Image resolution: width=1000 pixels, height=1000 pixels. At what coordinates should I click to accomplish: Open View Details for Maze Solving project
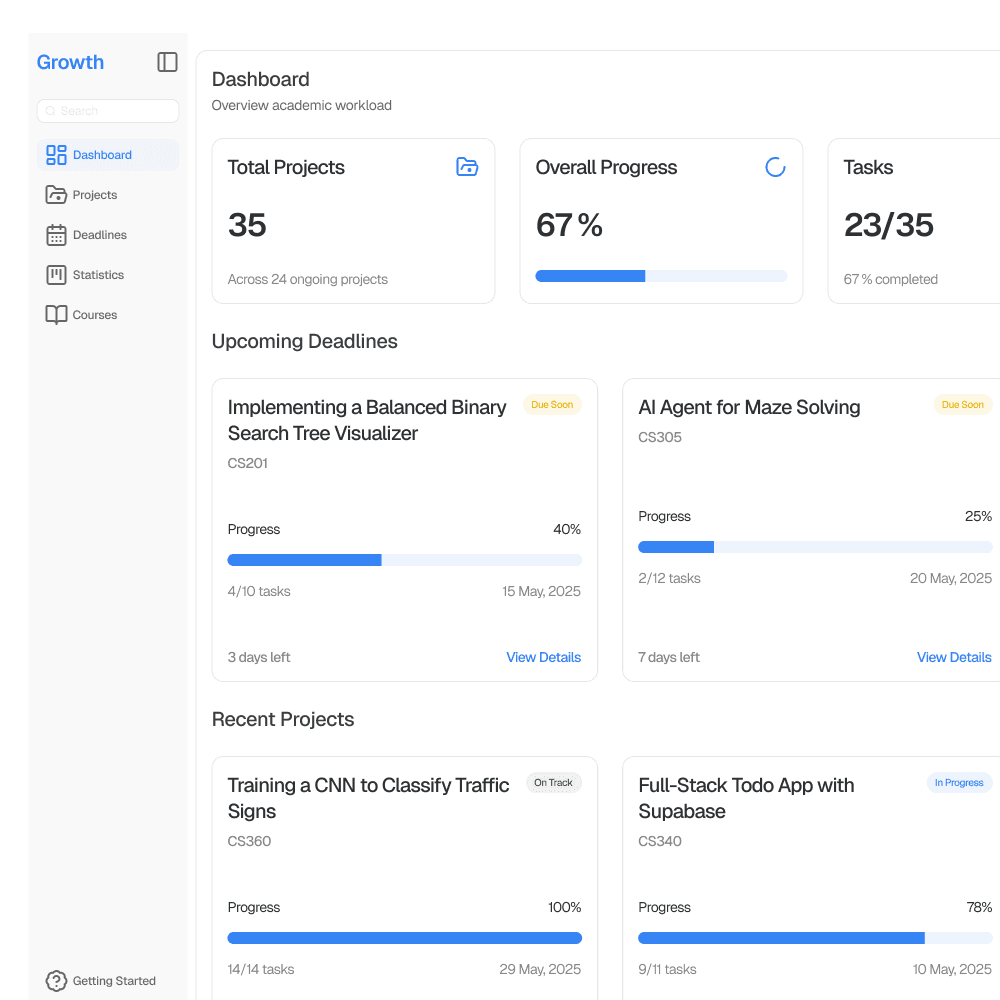tap(954, 657)
